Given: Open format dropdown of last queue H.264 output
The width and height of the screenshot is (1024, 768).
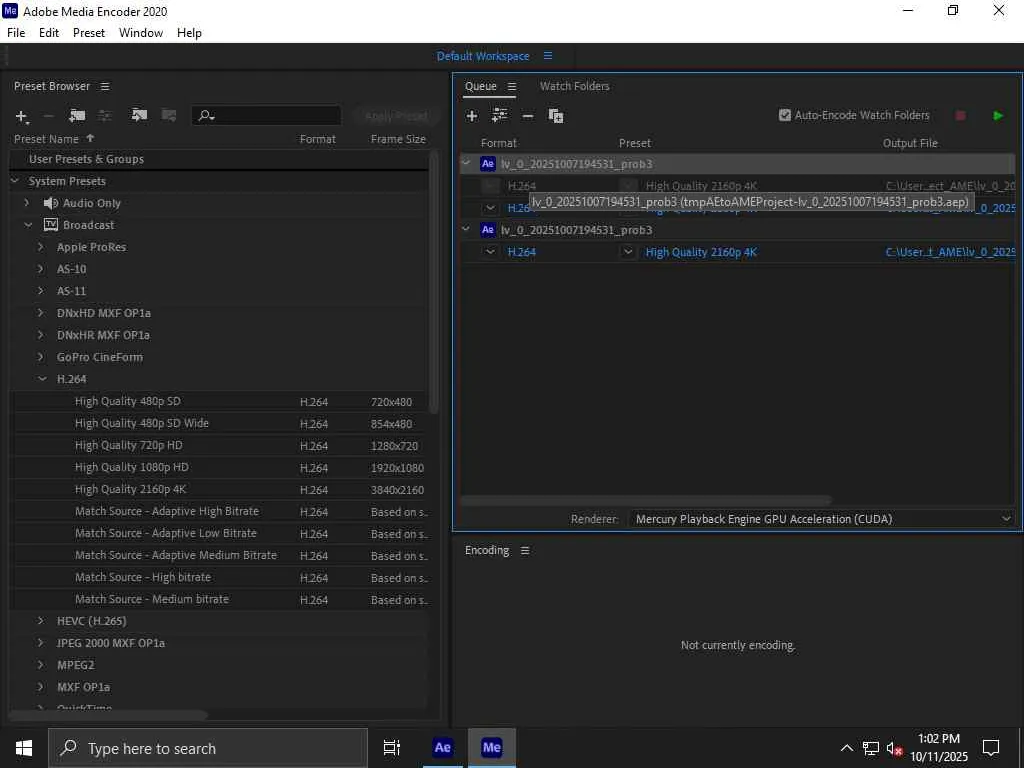Looking at the screenshot, I should coord(490,252).
